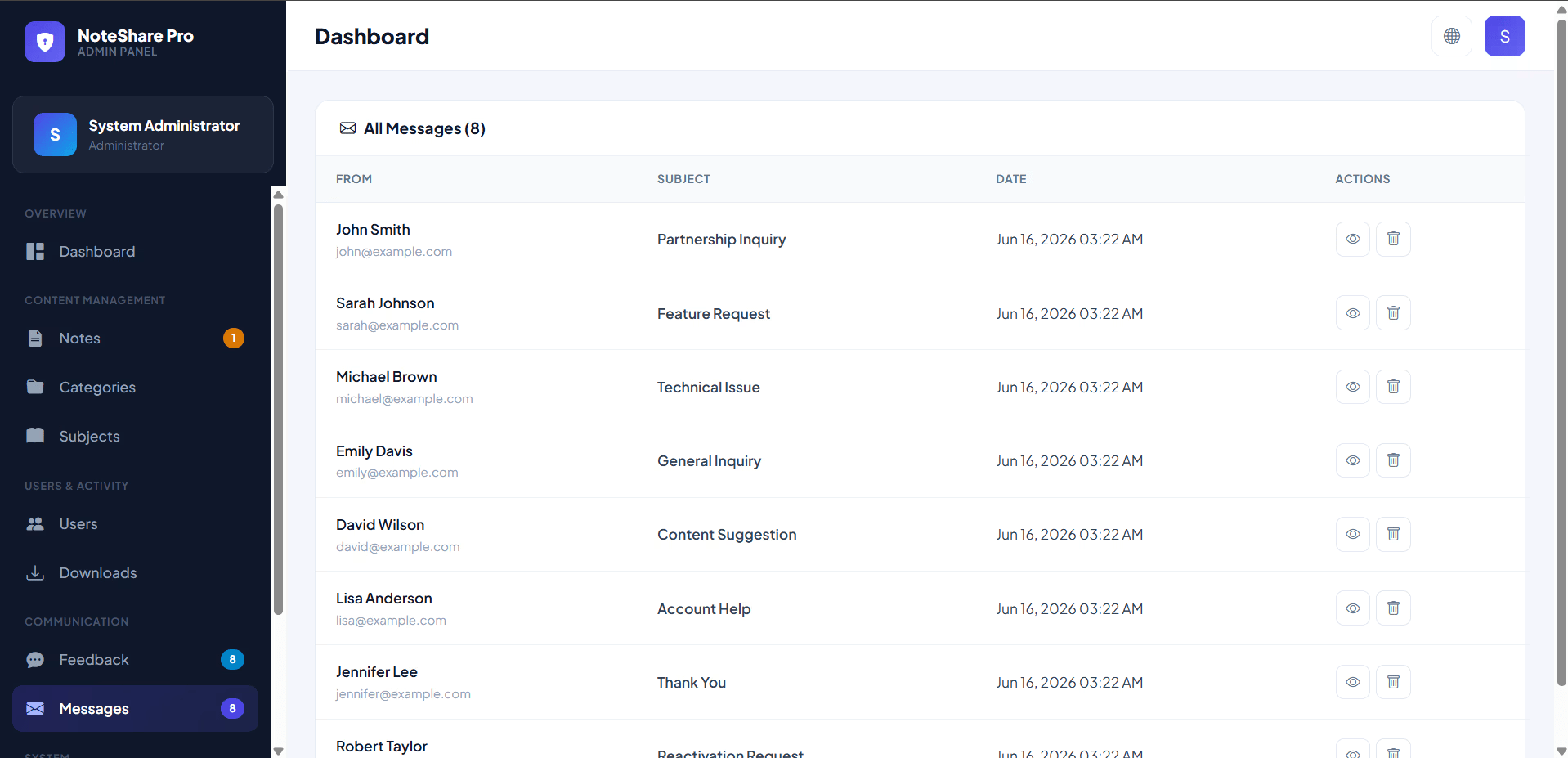View Michael Brown's Technical Issue message

pos(1353,387)
